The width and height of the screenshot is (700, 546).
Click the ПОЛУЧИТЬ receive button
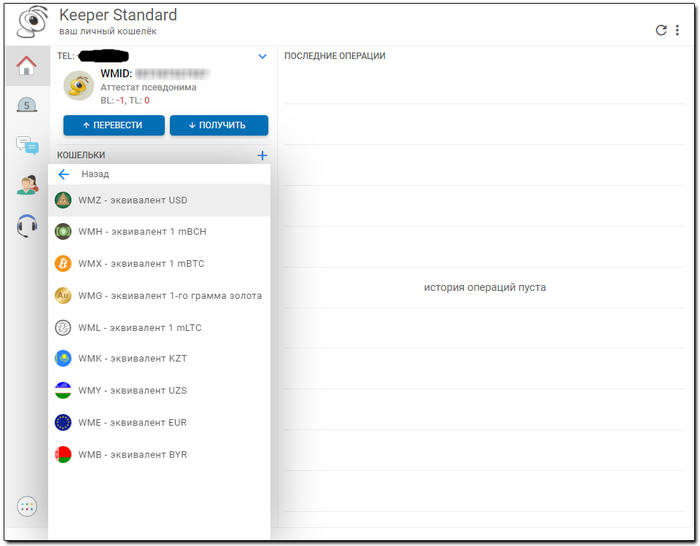tap(219, 125)
